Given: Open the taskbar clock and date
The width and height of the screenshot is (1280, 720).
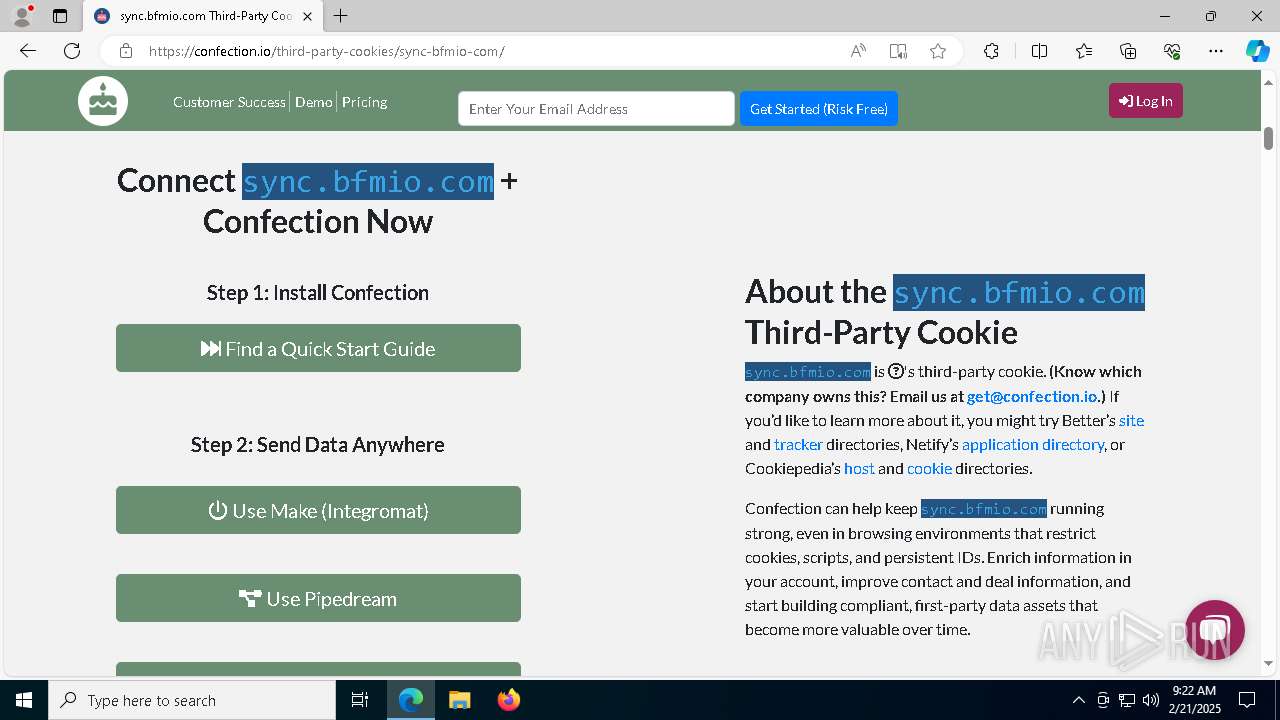Looking at the screenshot, I should pos(1196,700).
